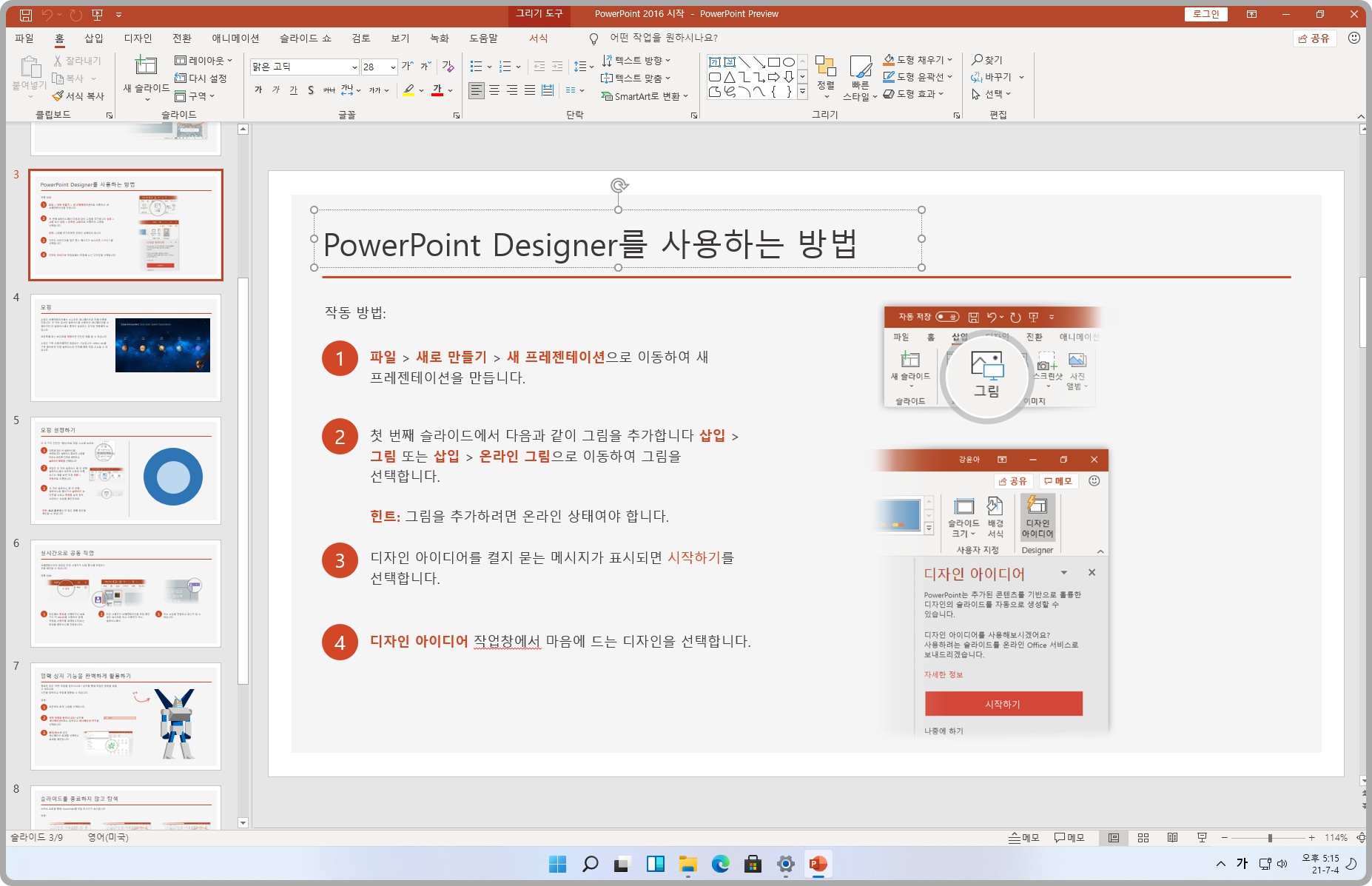Switch to Slide Sorter view in status bar
Image resolution: width=1372 pixels, height=886 pixels.
[1143, 838]
